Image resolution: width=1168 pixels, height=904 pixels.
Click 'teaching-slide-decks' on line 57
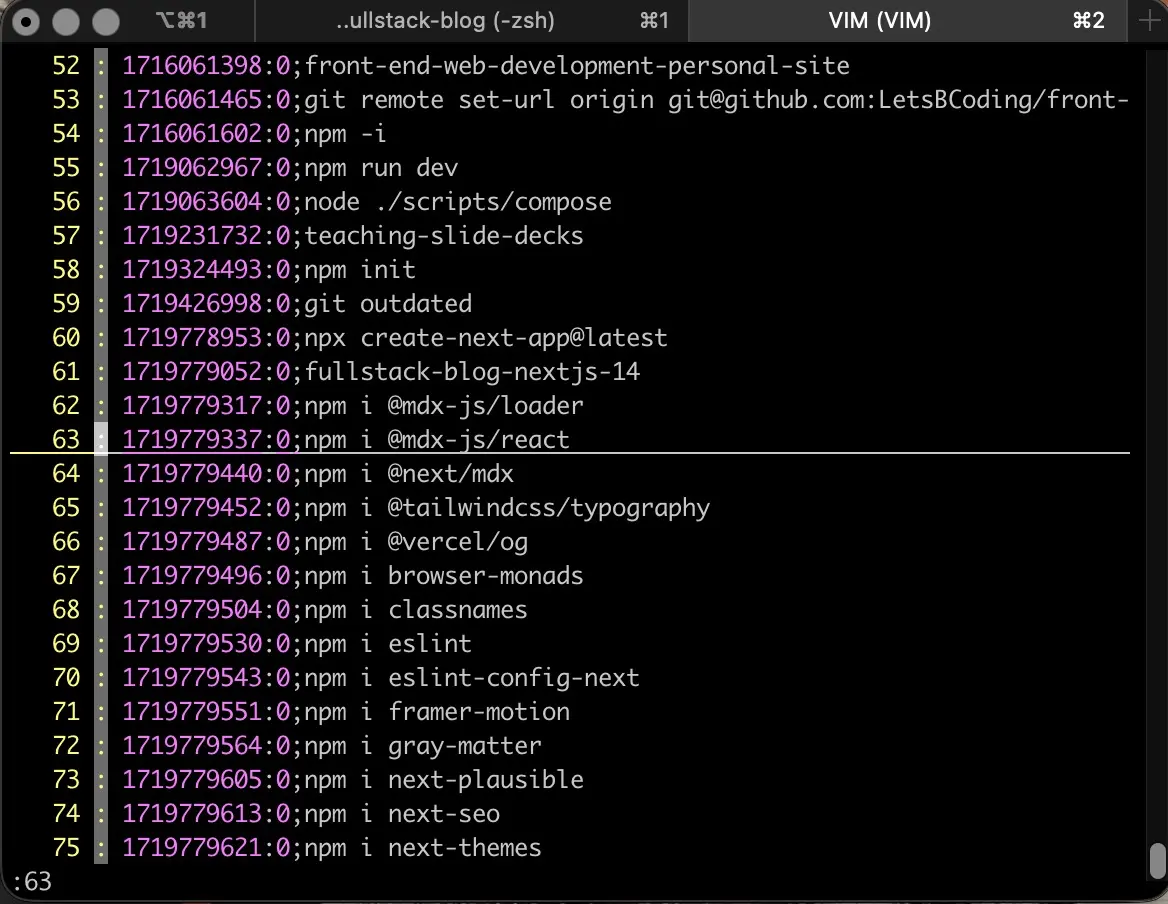[443, 236]
